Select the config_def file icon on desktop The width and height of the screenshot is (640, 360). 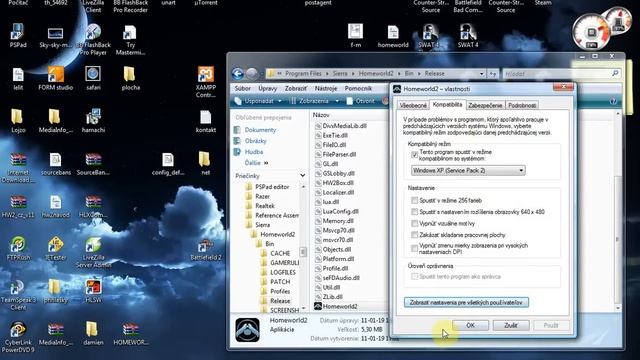coord(168,164)
